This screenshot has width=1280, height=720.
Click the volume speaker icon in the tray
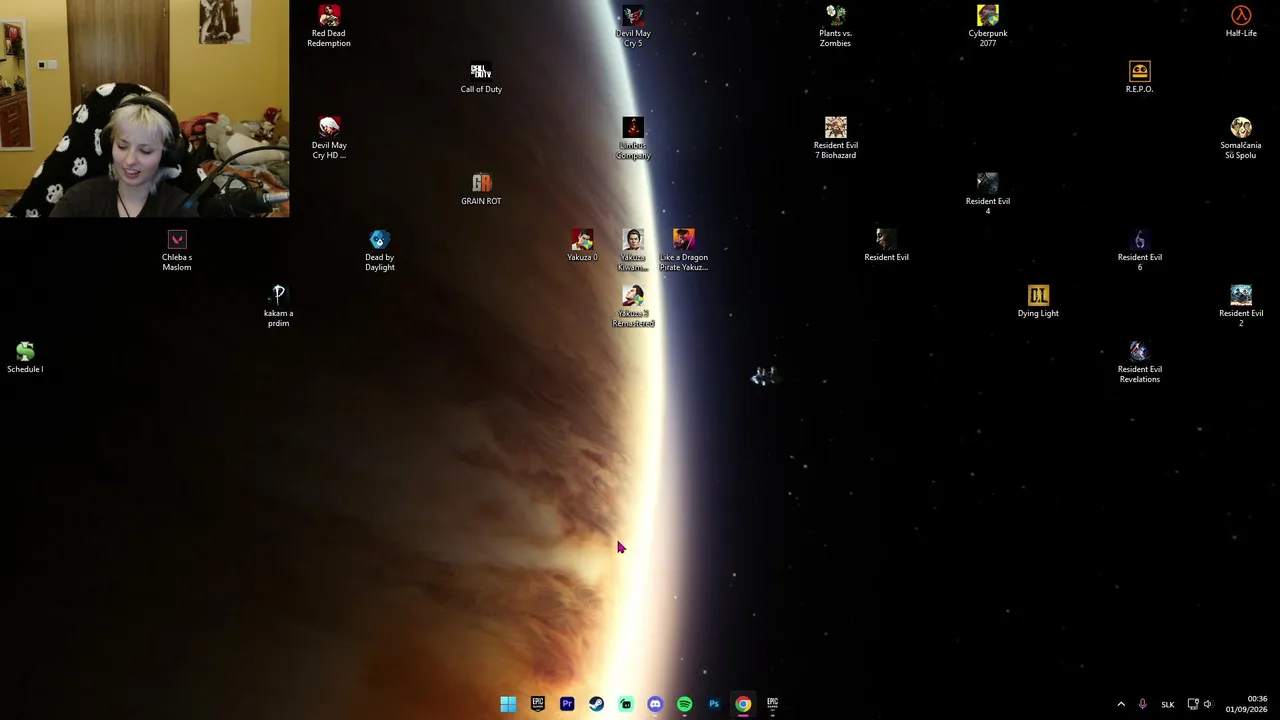[x=1208, y=704]
